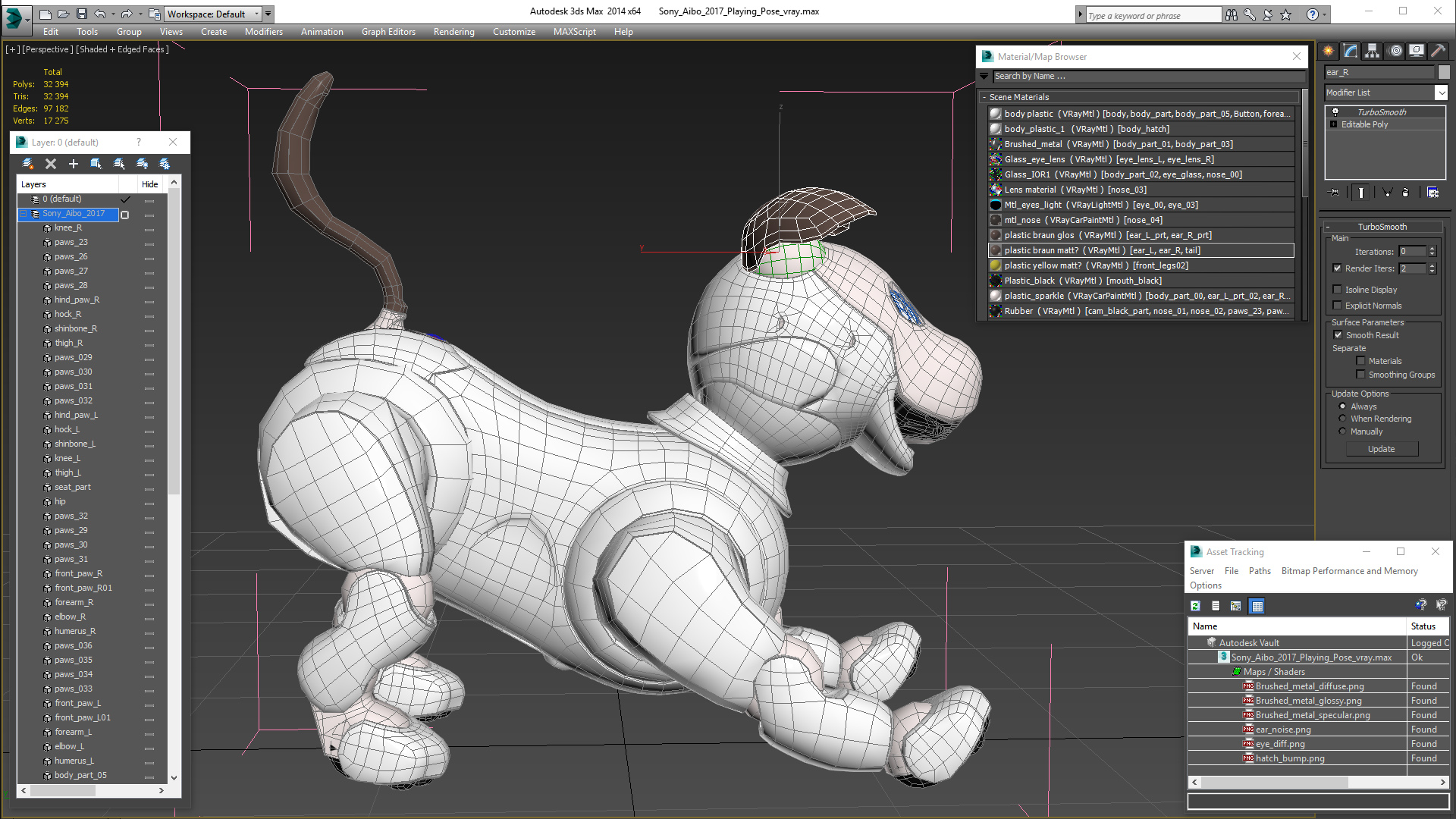This screenshot has height=819, width=1456.
Task: Select the When Rendering update radio button
Action: point(1342,419)
